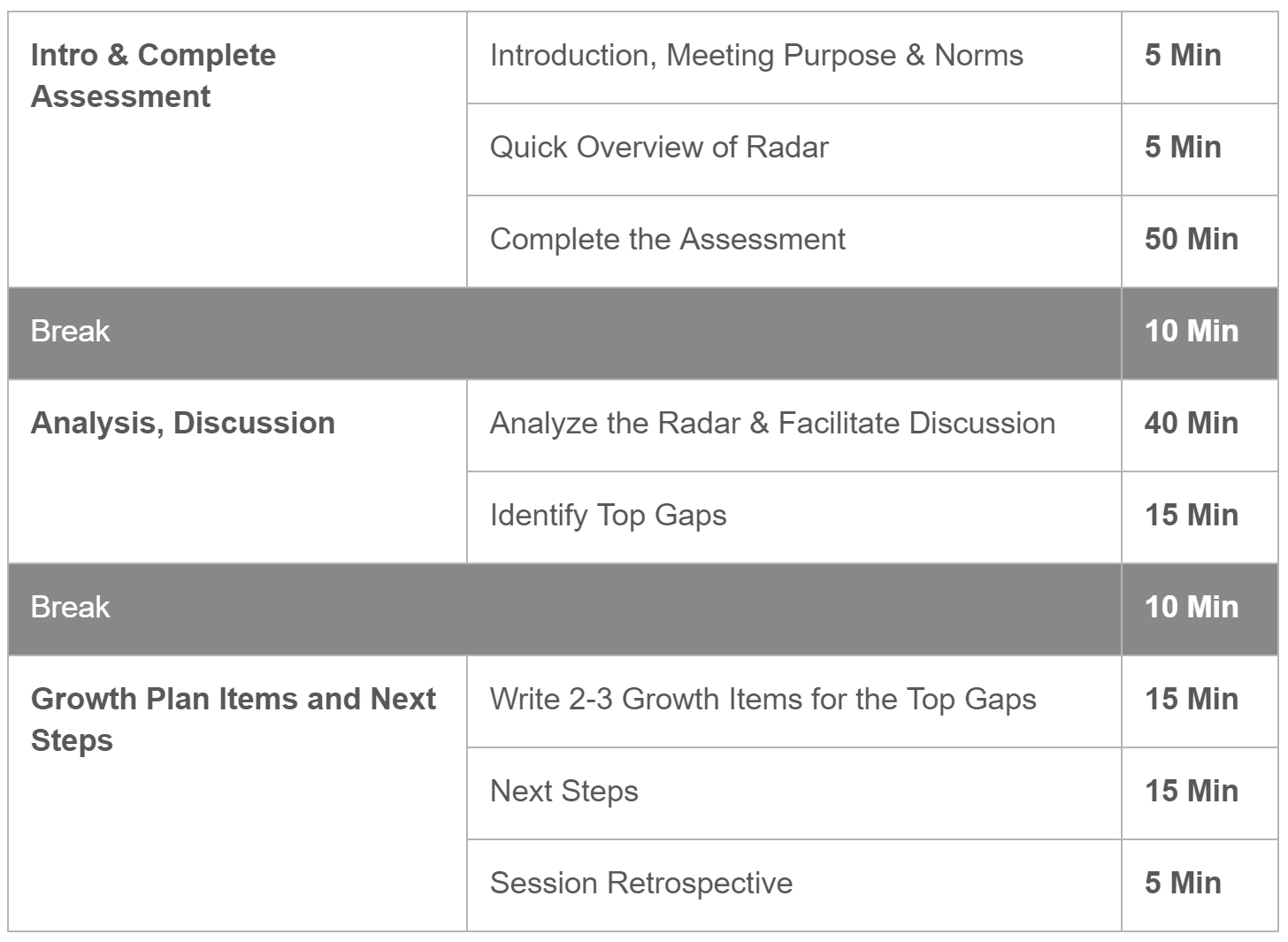The width and height of the screenshot is (1288, 942).
Task: Select Write 2-3 Growth Items for Top Gaps
Action: pyautogui.click(x=763, y=700)
